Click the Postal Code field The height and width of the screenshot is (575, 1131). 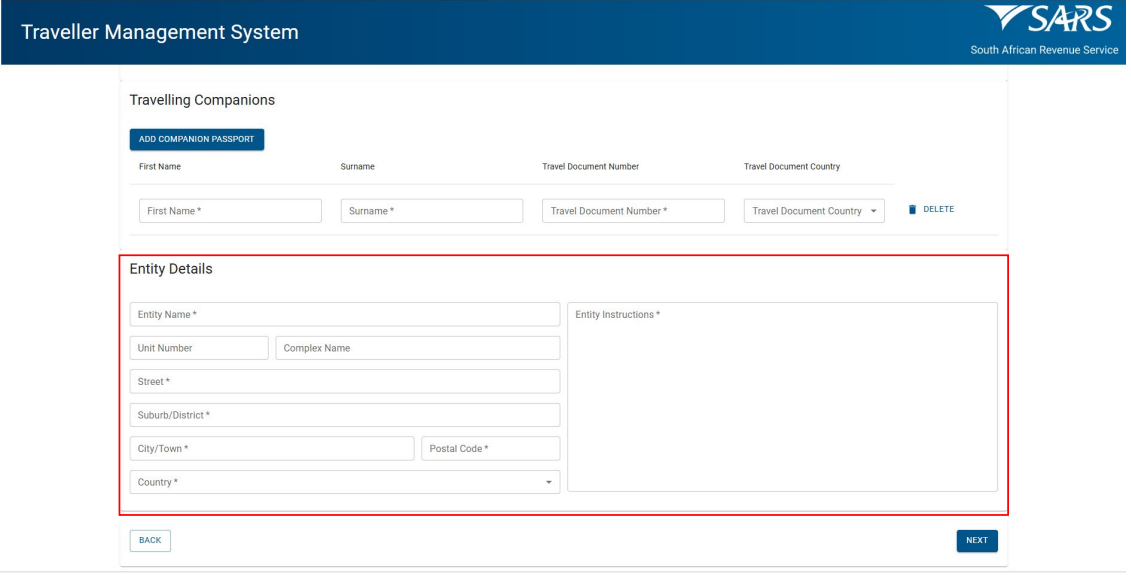click(490, 449)
